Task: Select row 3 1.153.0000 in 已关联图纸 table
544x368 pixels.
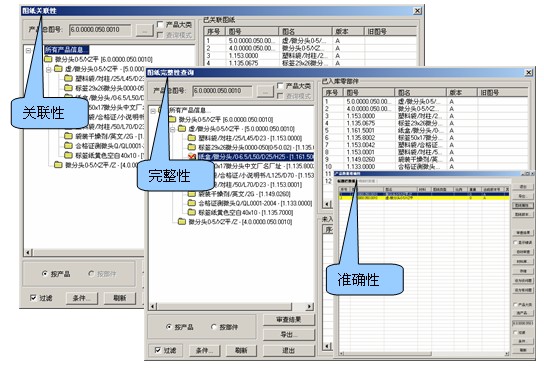Action: click(311, 55)
